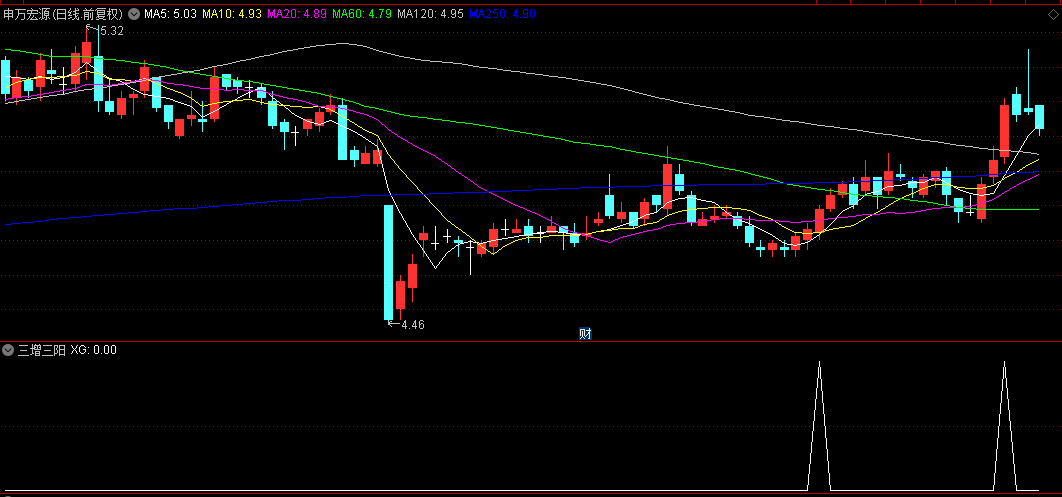The image size is (1062, 497).
Task: Select the MA10: 4.93 label
Action: click(x=232, y=14)
